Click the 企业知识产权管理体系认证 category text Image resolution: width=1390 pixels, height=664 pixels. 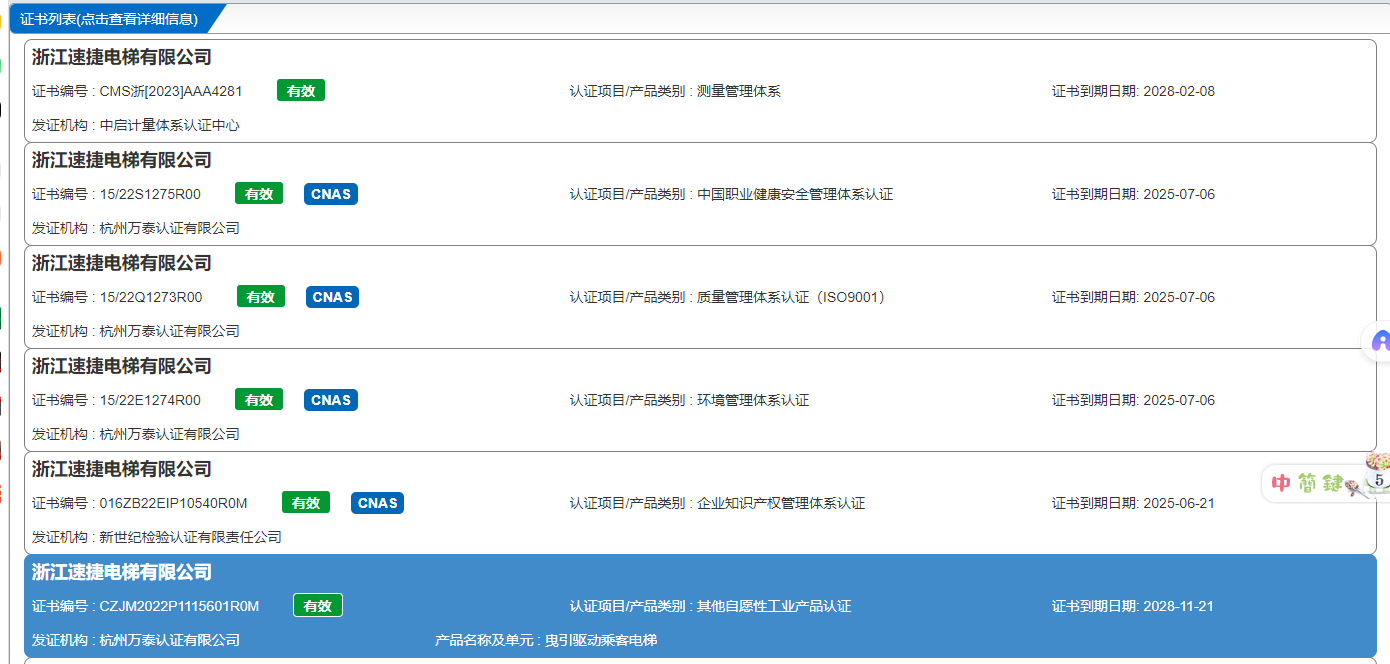point(781,503)
